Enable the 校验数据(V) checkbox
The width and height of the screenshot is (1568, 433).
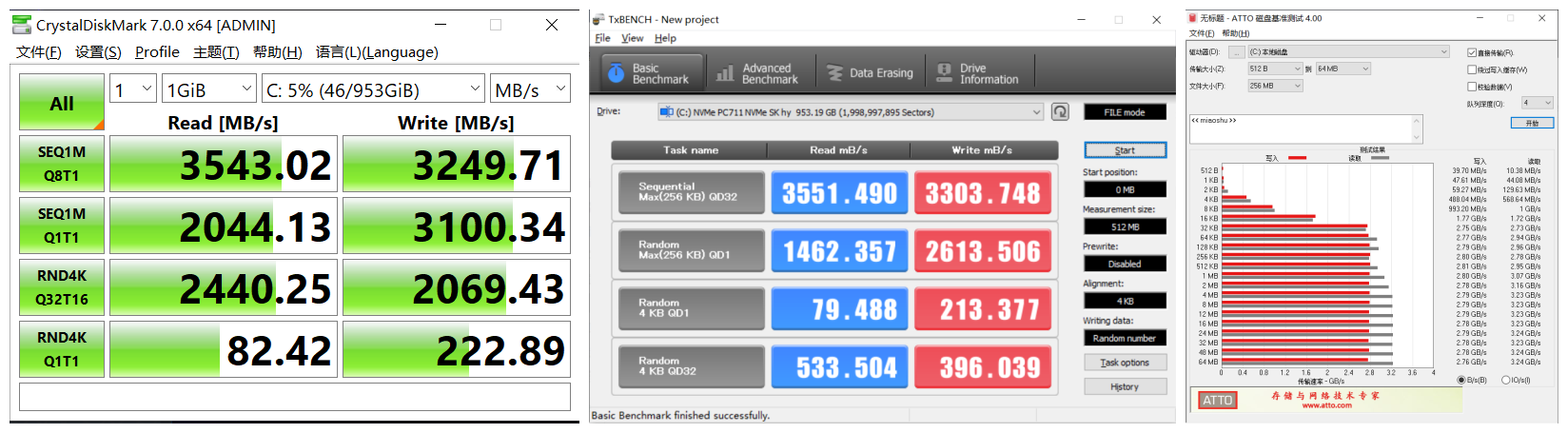1472,87
